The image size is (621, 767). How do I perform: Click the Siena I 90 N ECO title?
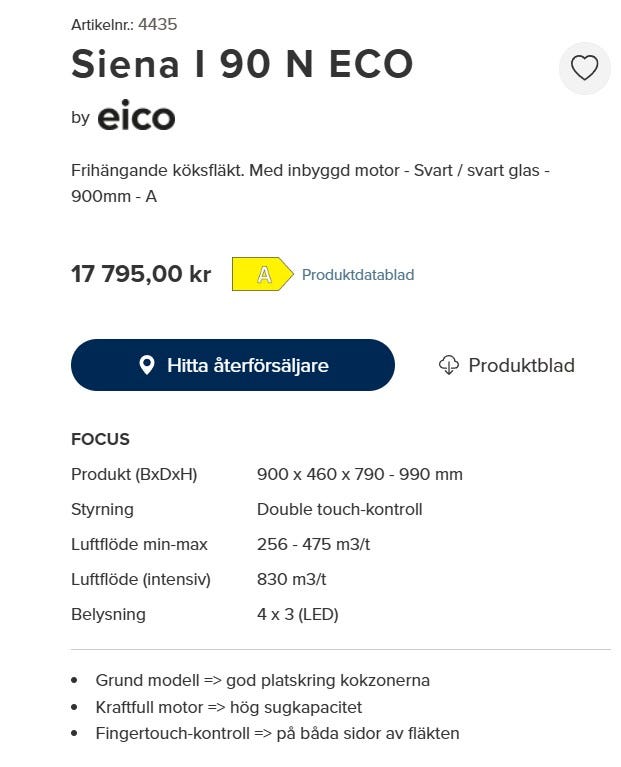[242, 64]
